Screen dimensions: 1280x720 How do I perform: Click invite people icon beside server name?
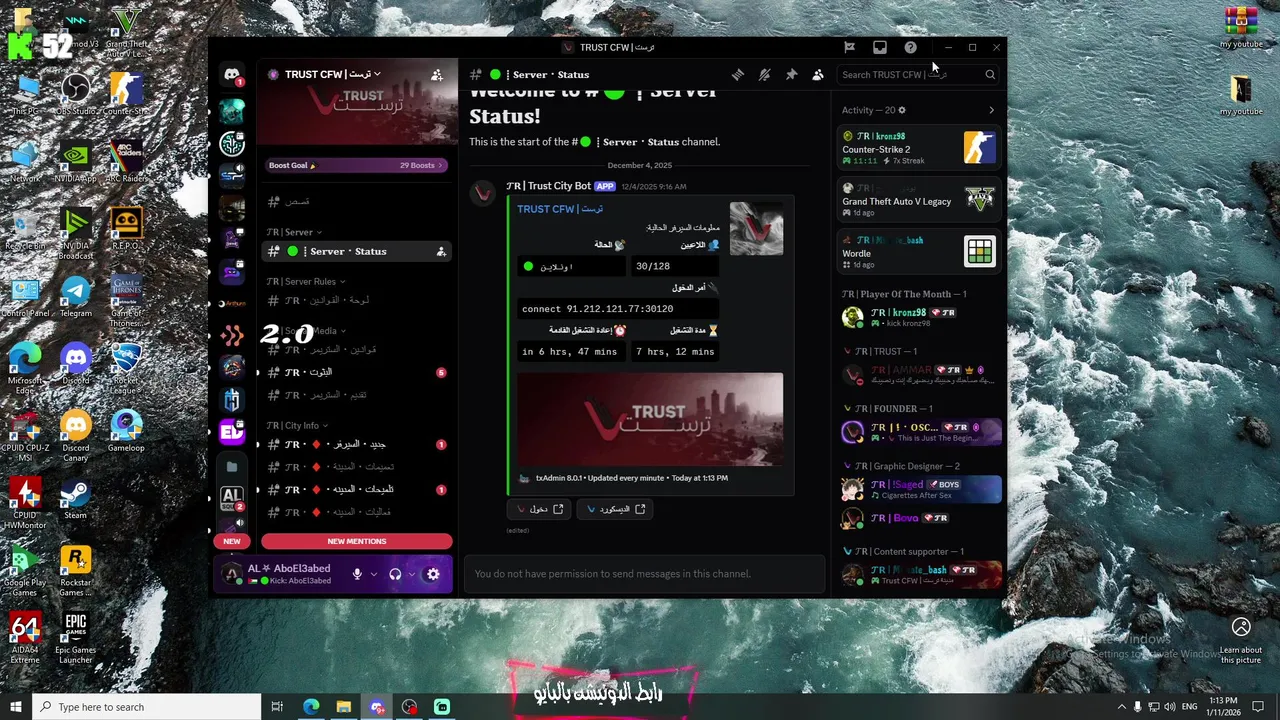[437, 74]
